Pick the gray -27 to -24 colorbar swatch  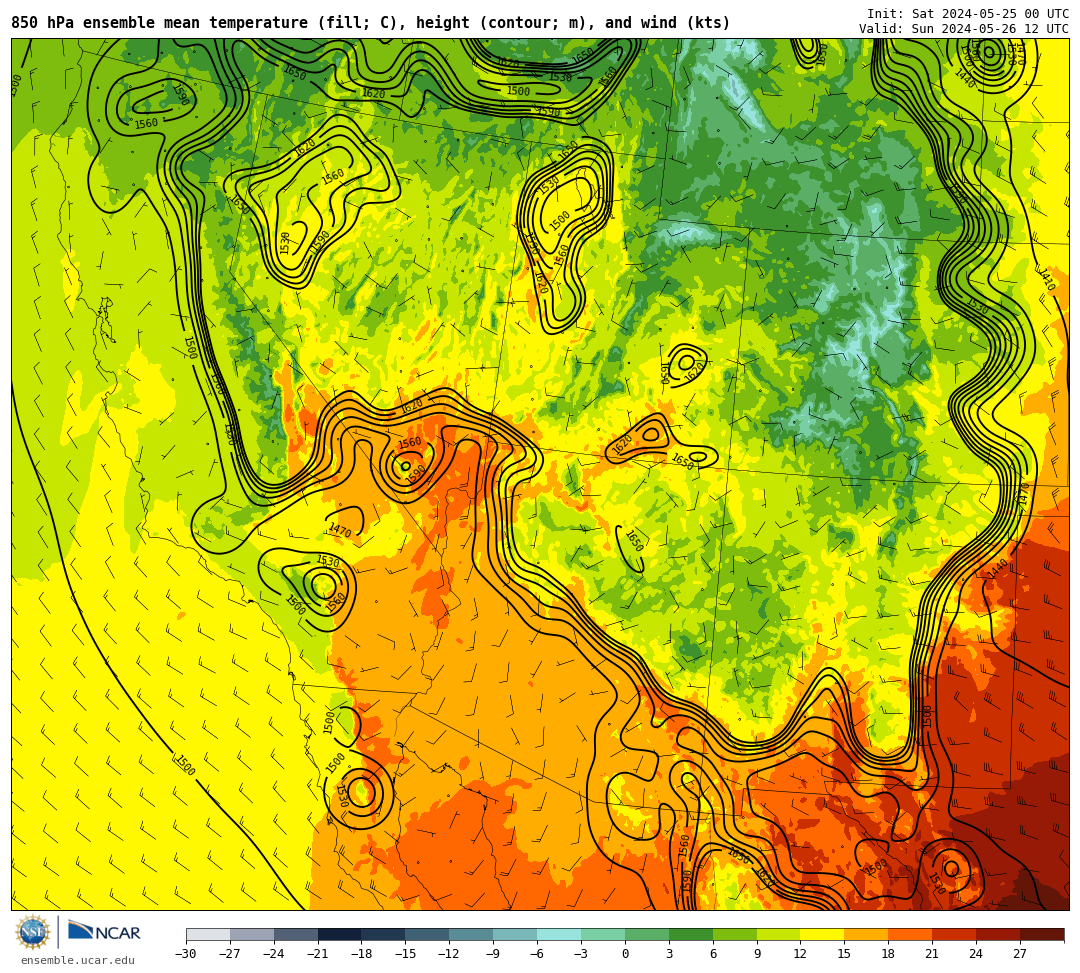[252, 934]
